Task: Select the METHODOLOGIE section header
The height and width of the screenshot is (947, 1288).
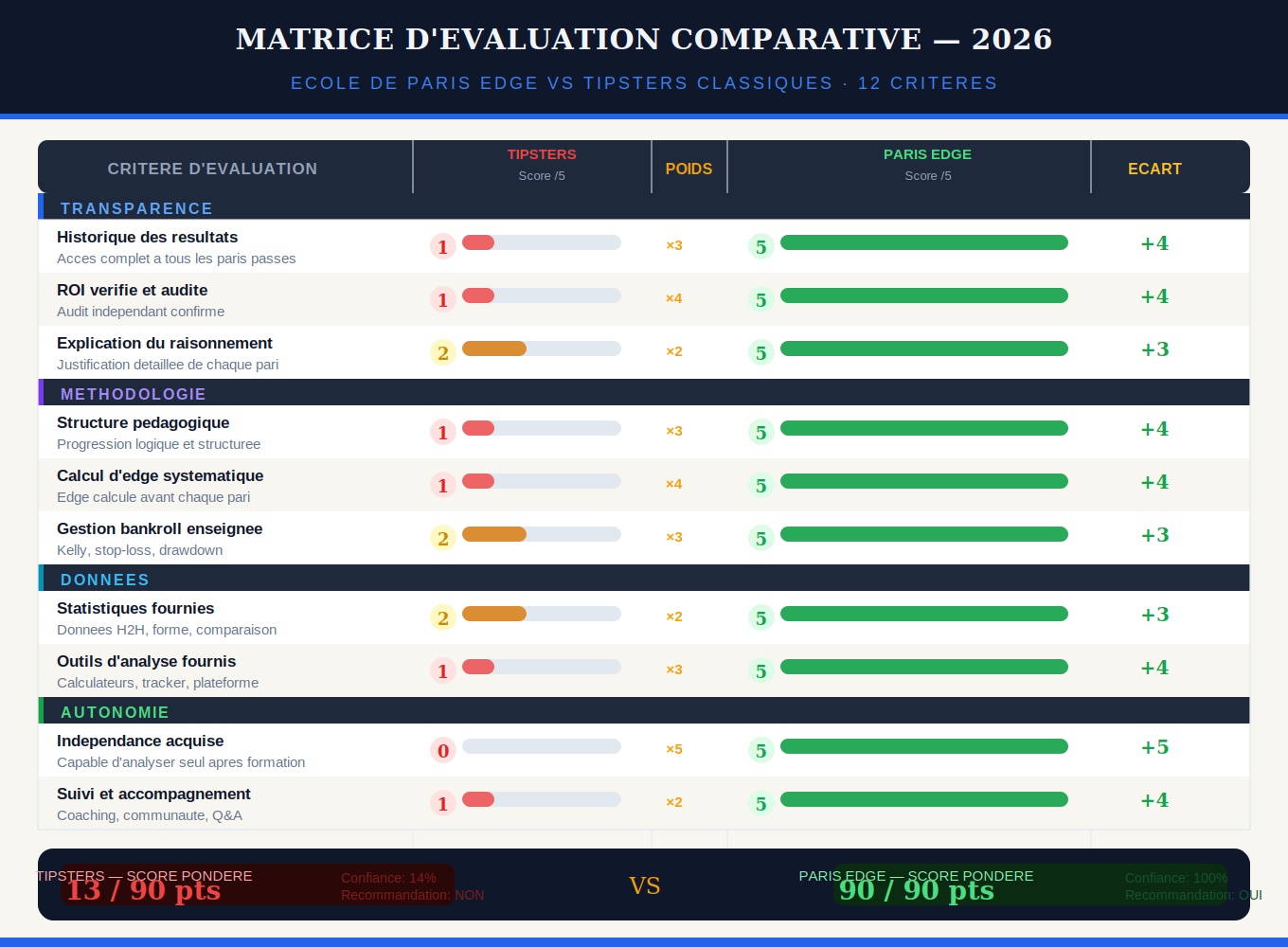Action: tap(644, 392)
